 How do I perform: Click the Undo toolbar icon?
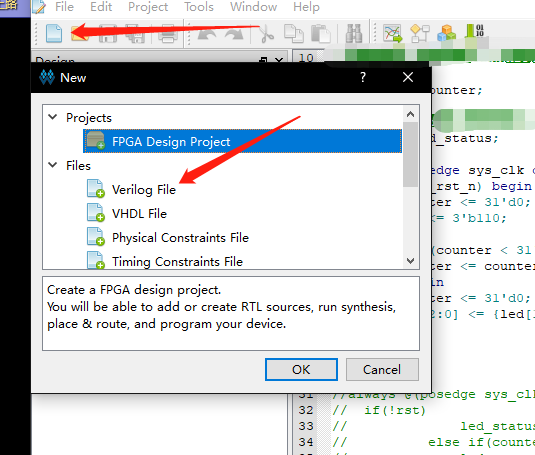click(206, 34)
